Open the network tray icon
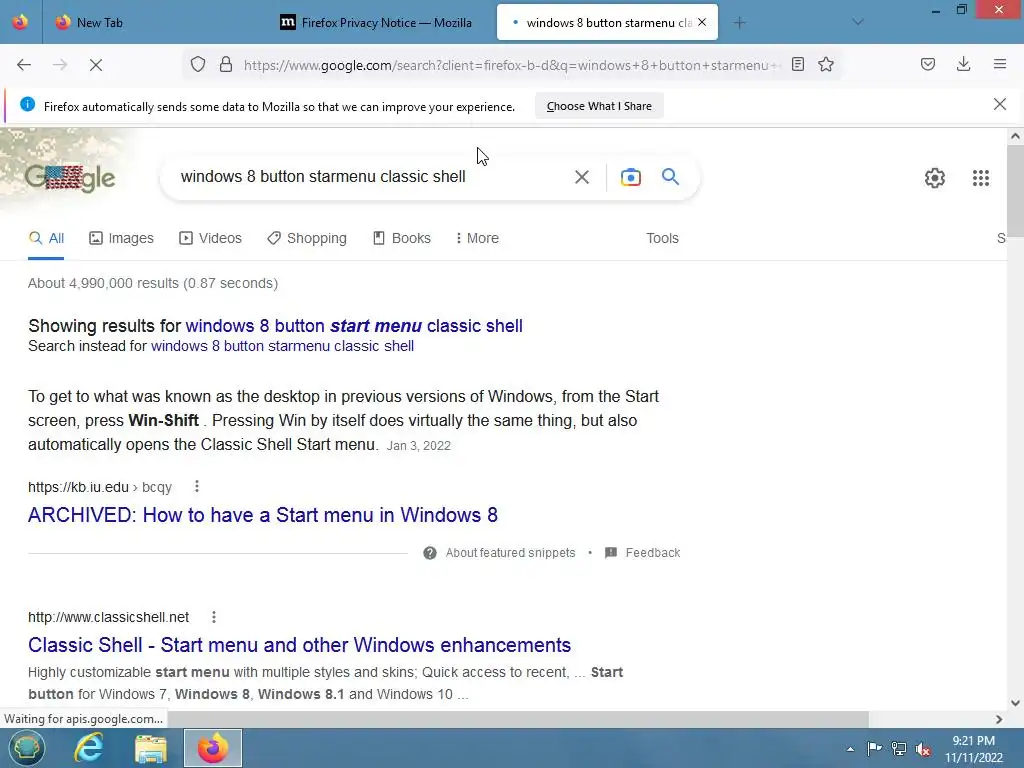Viewport: 1024px width, 768px height. pos(899,748)
